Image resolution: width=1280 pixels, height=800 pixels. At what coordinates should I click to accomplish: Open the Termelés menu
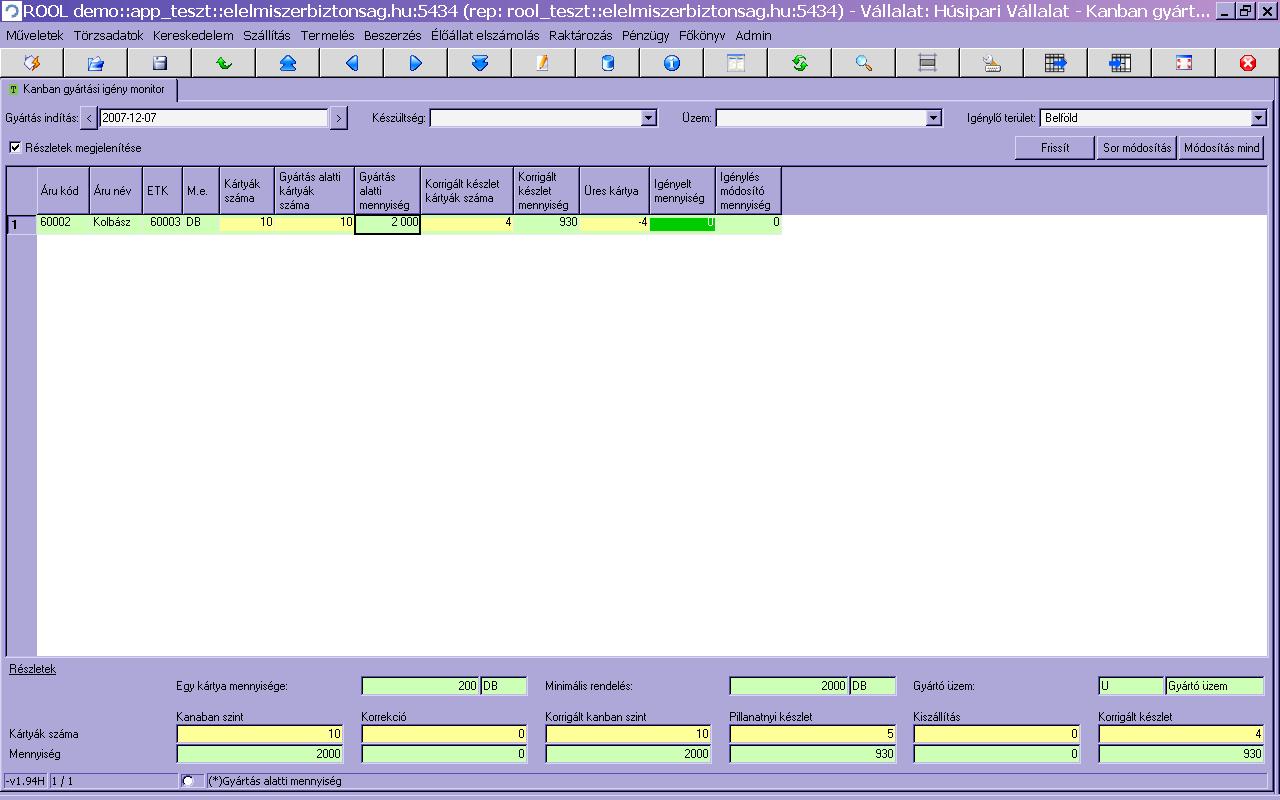[x=328, y=35]
